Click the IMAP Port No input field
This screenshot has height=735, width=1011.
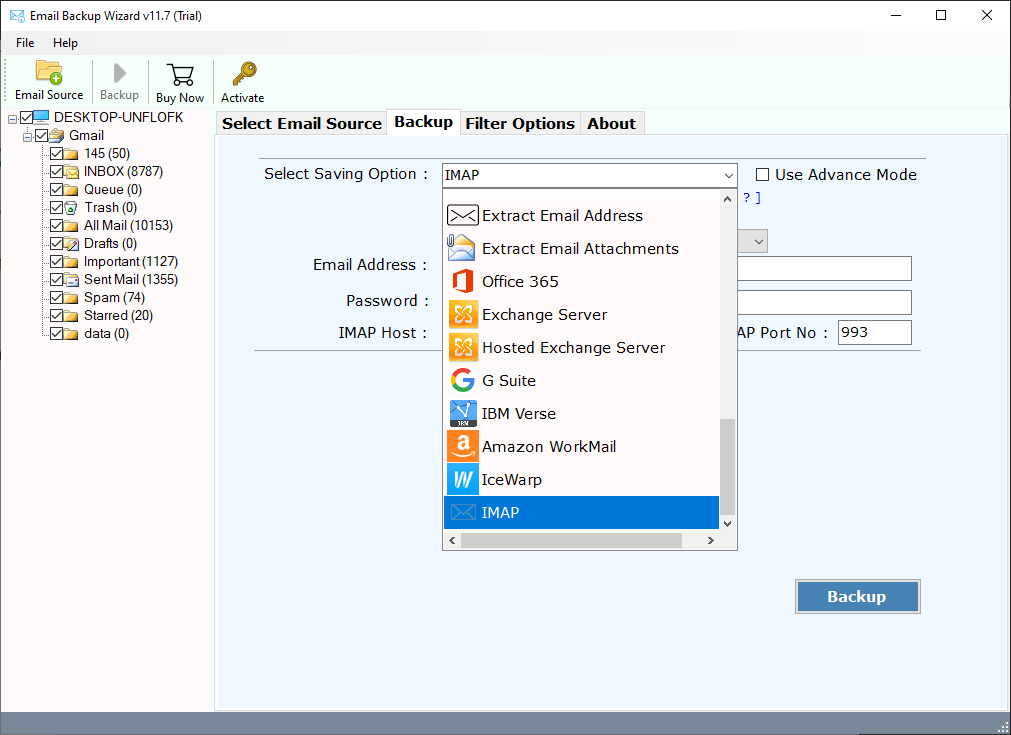[x=874, y=333]
